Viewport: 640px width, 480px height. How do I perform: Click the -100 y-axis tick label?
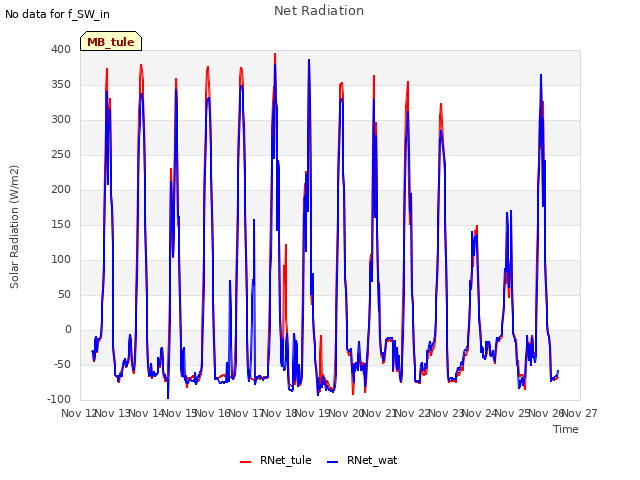pos(59,399)
